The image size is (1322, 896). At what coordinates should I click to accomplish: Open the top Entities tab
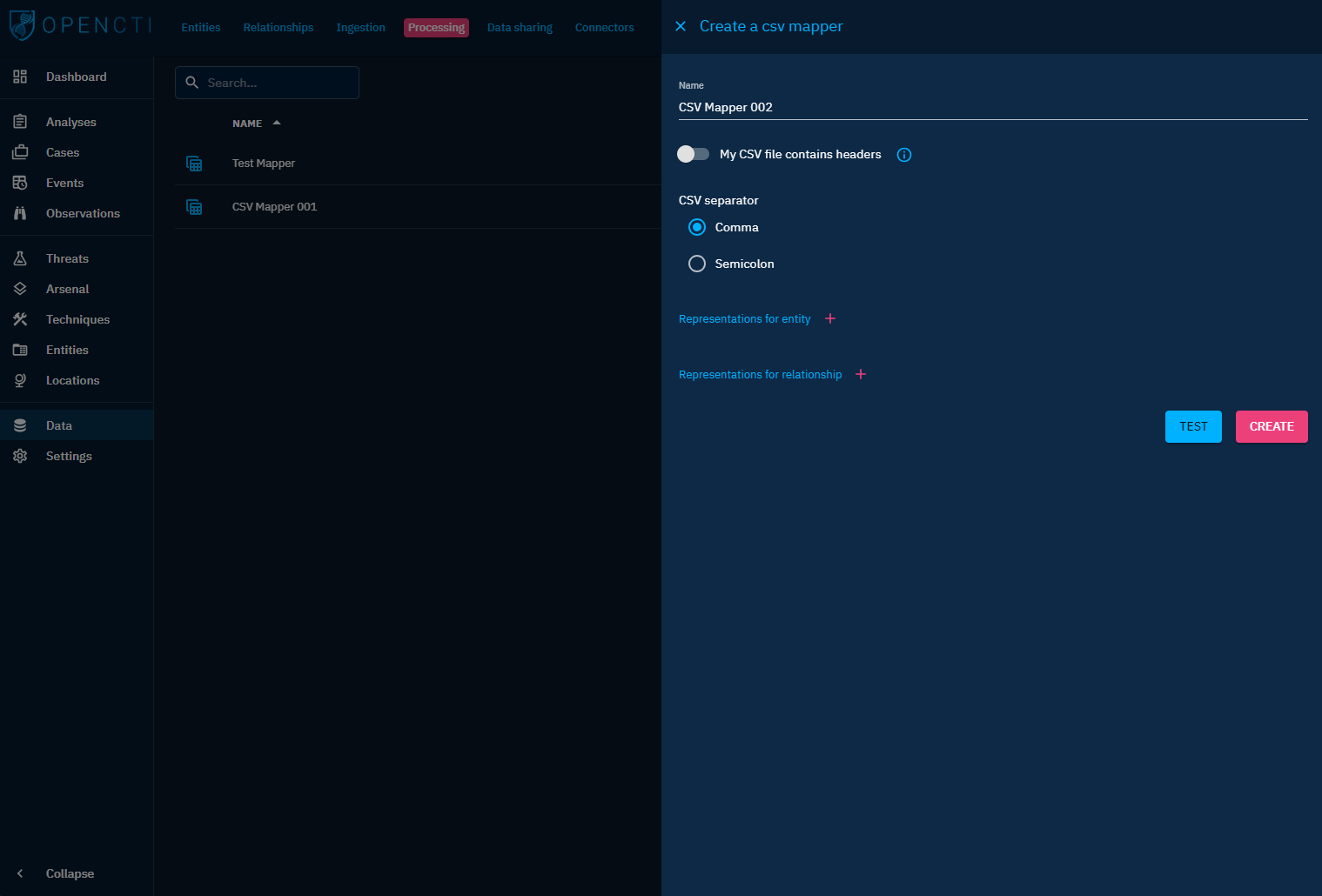coord(201,28)
